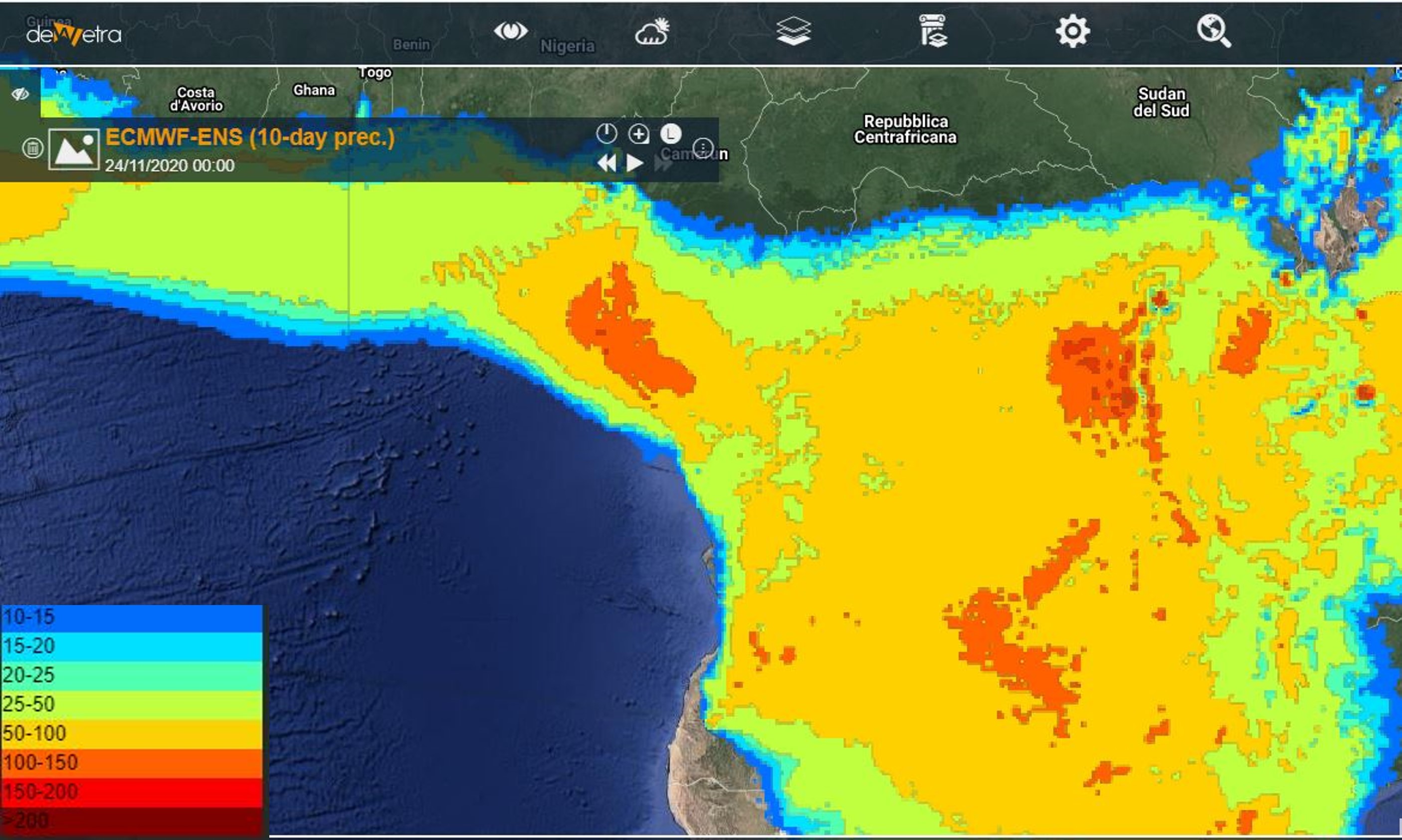Open the forecast models cloud menu
Viewport: 1402px width, 840px height.
click(652, 32)
